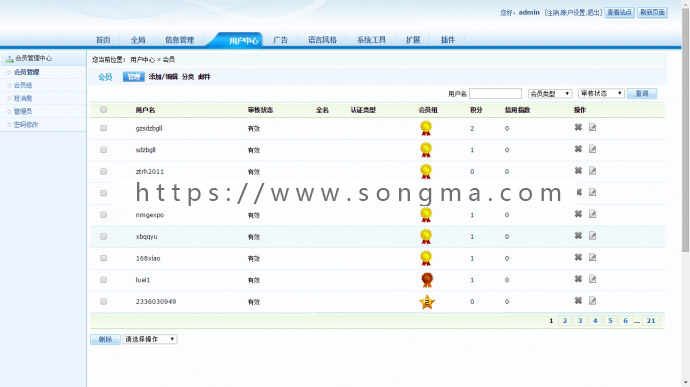The width and height of the screenshot is (690, 387).
Task: Click delete X in the bronze-medal row
Action: [578, 279]
